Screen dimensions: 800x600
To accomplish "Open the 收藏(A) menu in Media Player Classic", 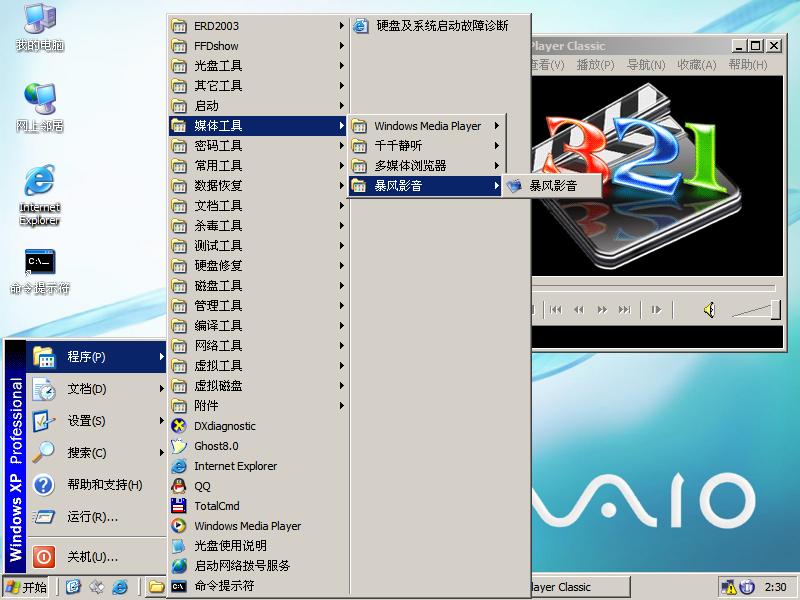I will (697, 65).
